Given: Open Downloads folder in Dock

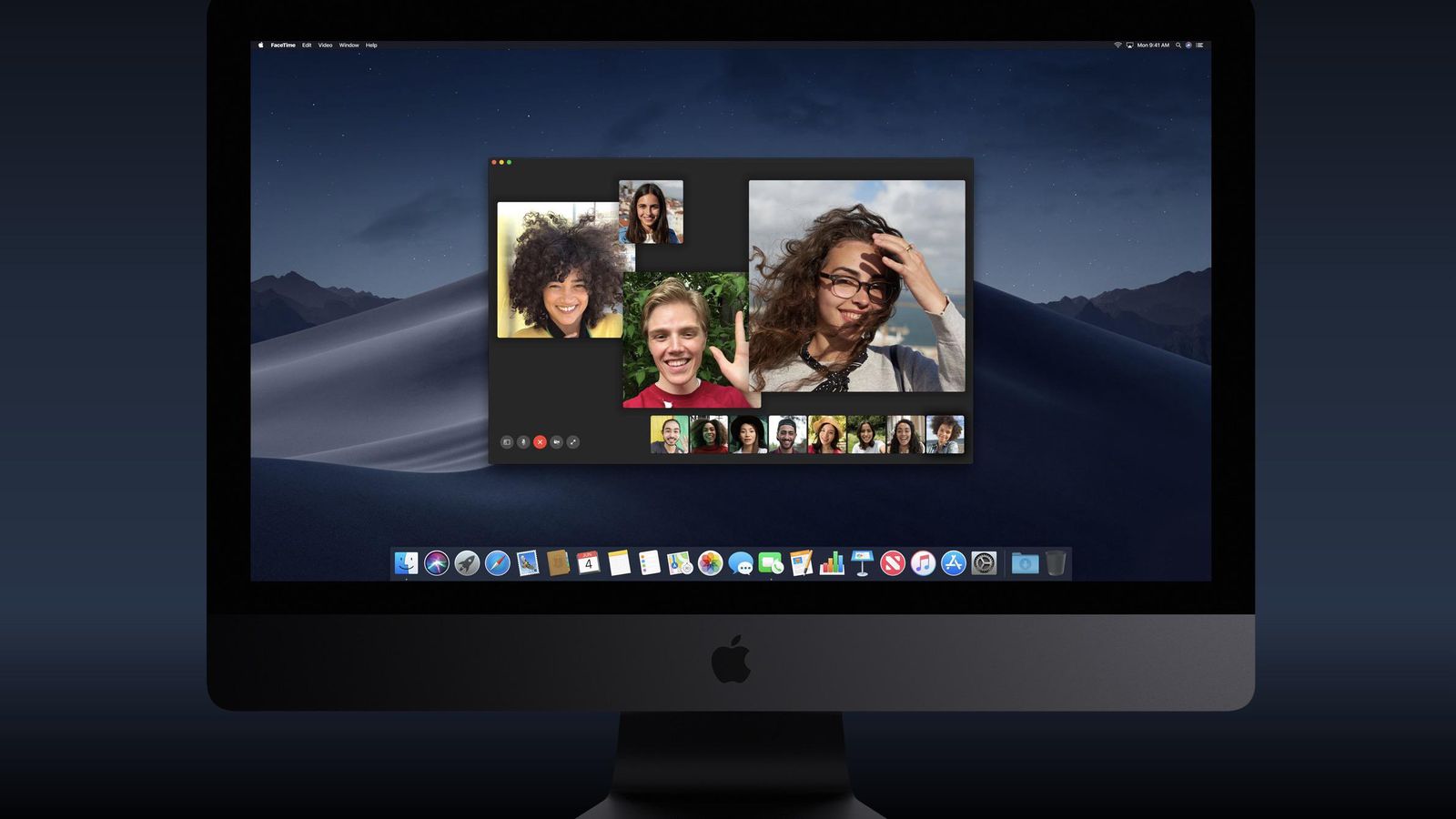Looking at the screenshot, I should [x=1025, y=563].
